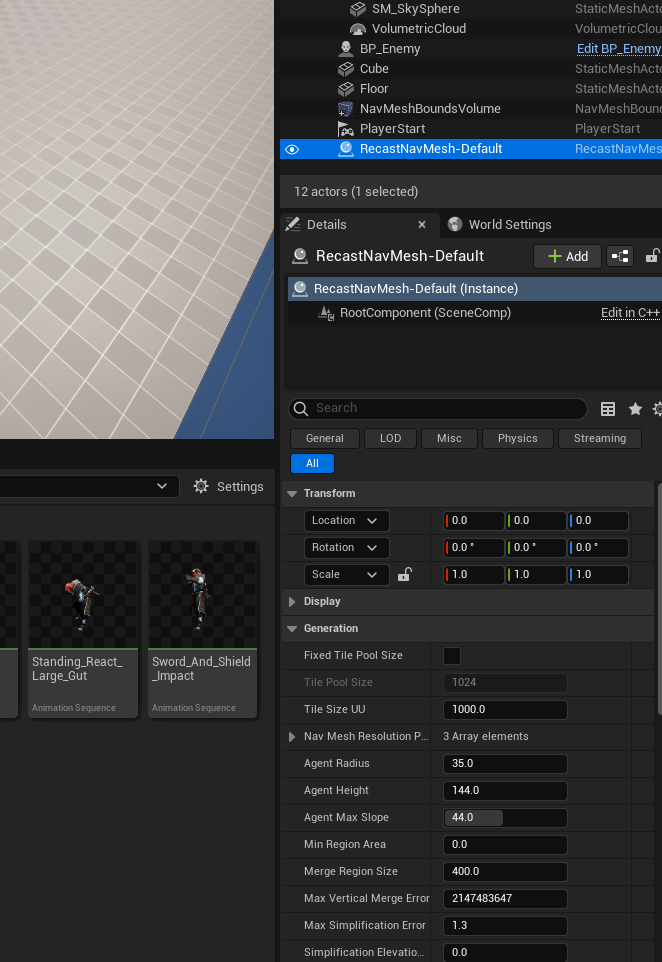Image resolution: width=662 pixels, height=962 pixels.
Task: Click the RootComponent scene component icon
Action: (x=326, y=313)
